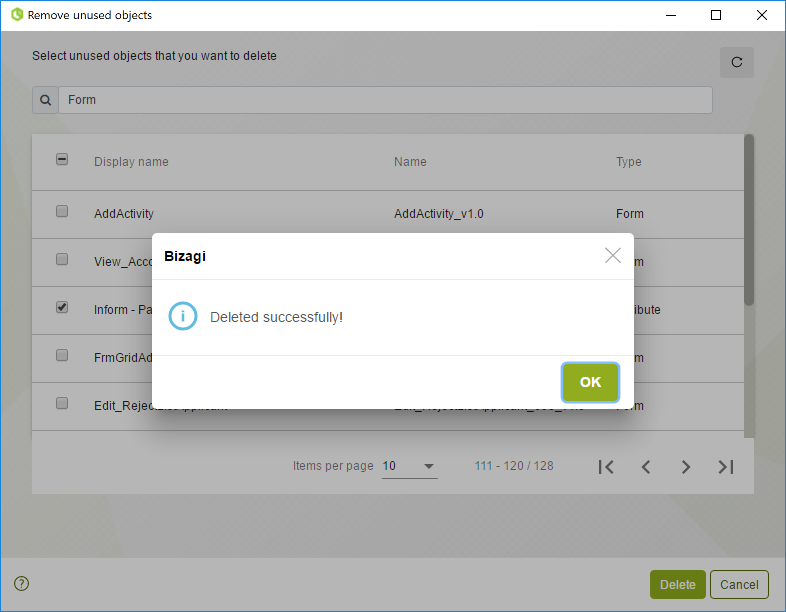Screen dimensions: 786x612
Task: Close the Bizagi message dialog
Action: tap(613, 256)
